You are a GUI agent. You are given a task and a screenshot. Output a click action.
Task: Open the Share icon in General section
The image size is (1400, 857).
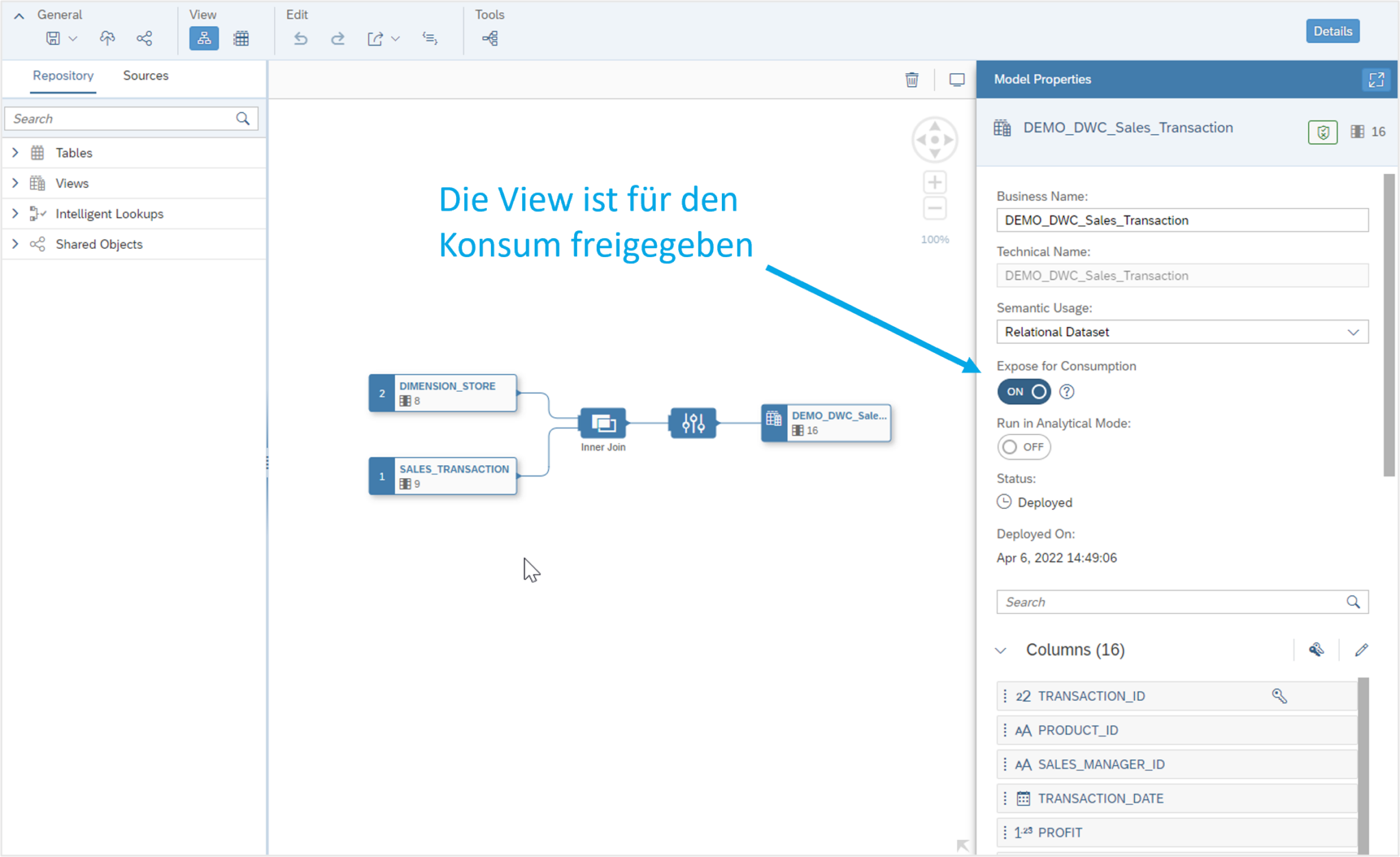[144, 38]
